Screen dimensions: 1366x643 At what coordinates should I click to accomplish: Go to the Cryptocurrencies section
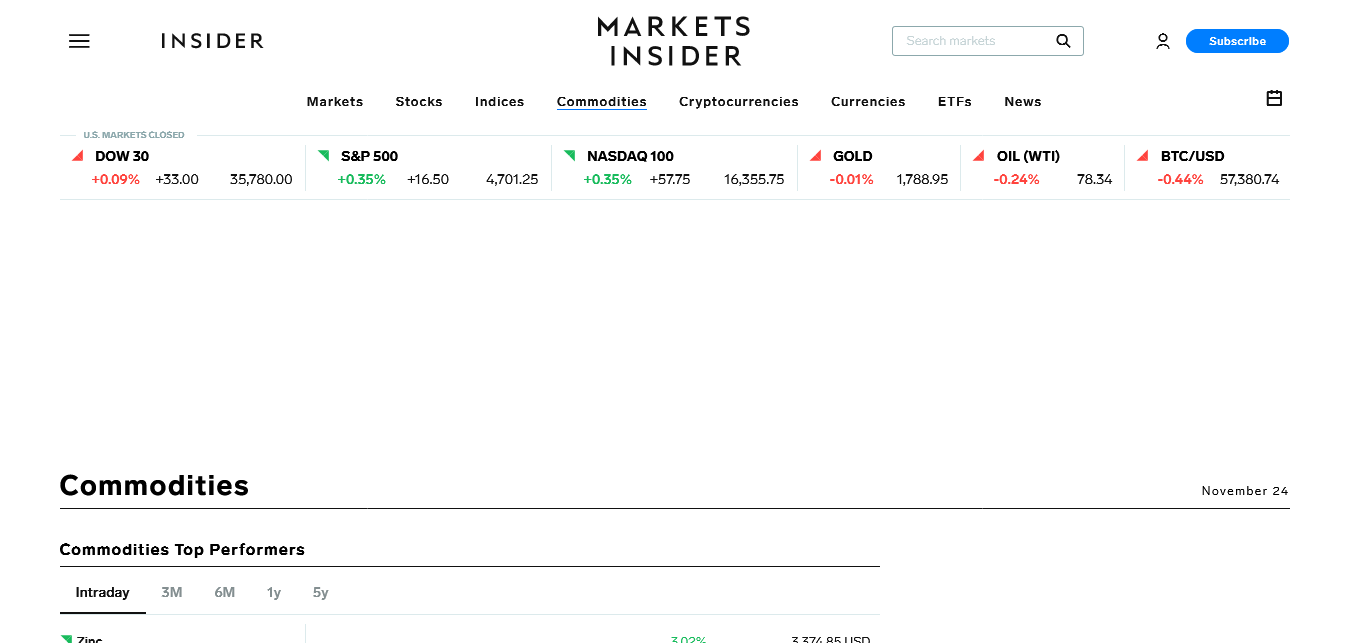(738, 102)
